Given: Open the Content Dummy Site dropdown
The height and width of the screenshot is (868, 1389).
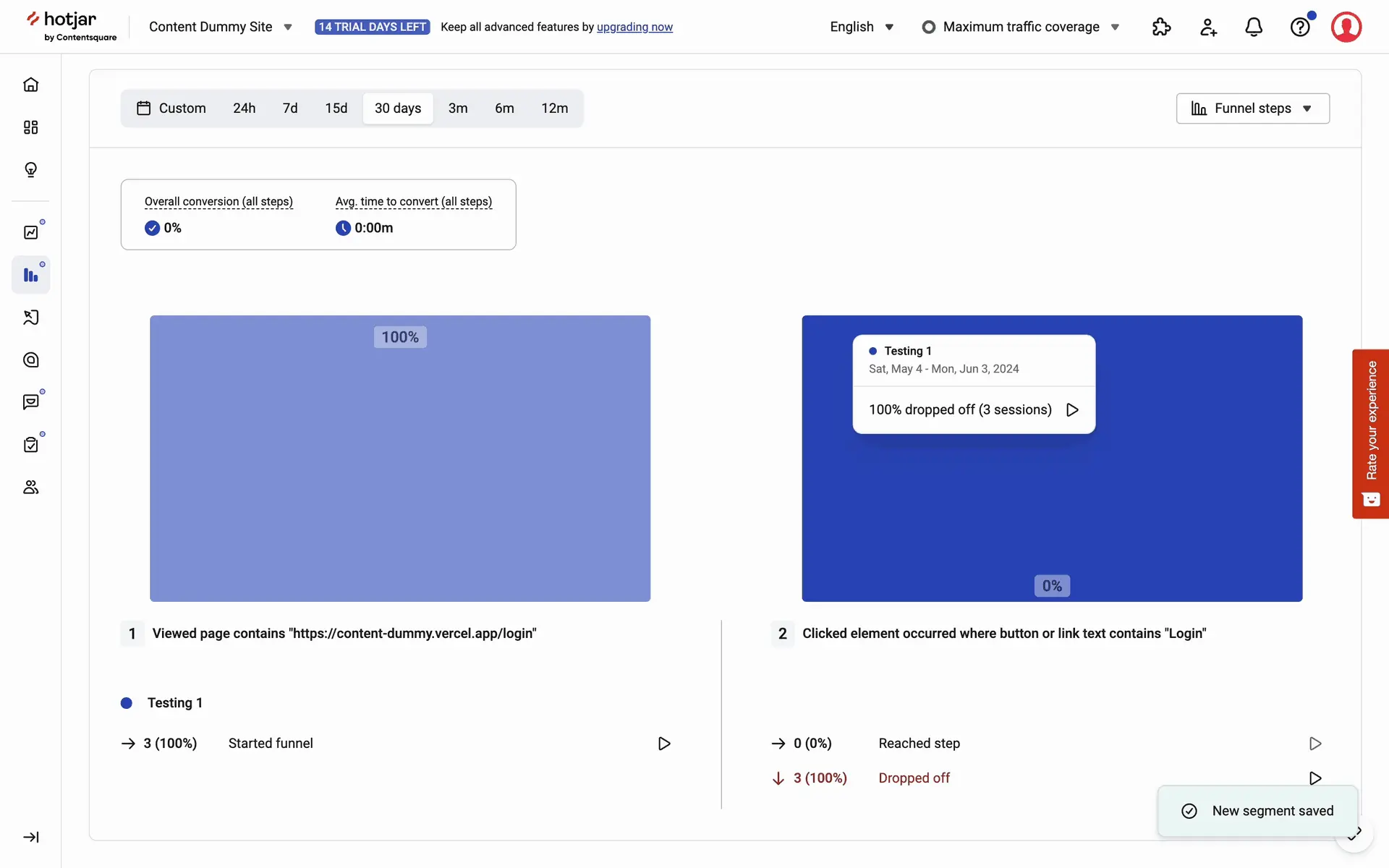Looking at the screenshot, I should [220, 27].
